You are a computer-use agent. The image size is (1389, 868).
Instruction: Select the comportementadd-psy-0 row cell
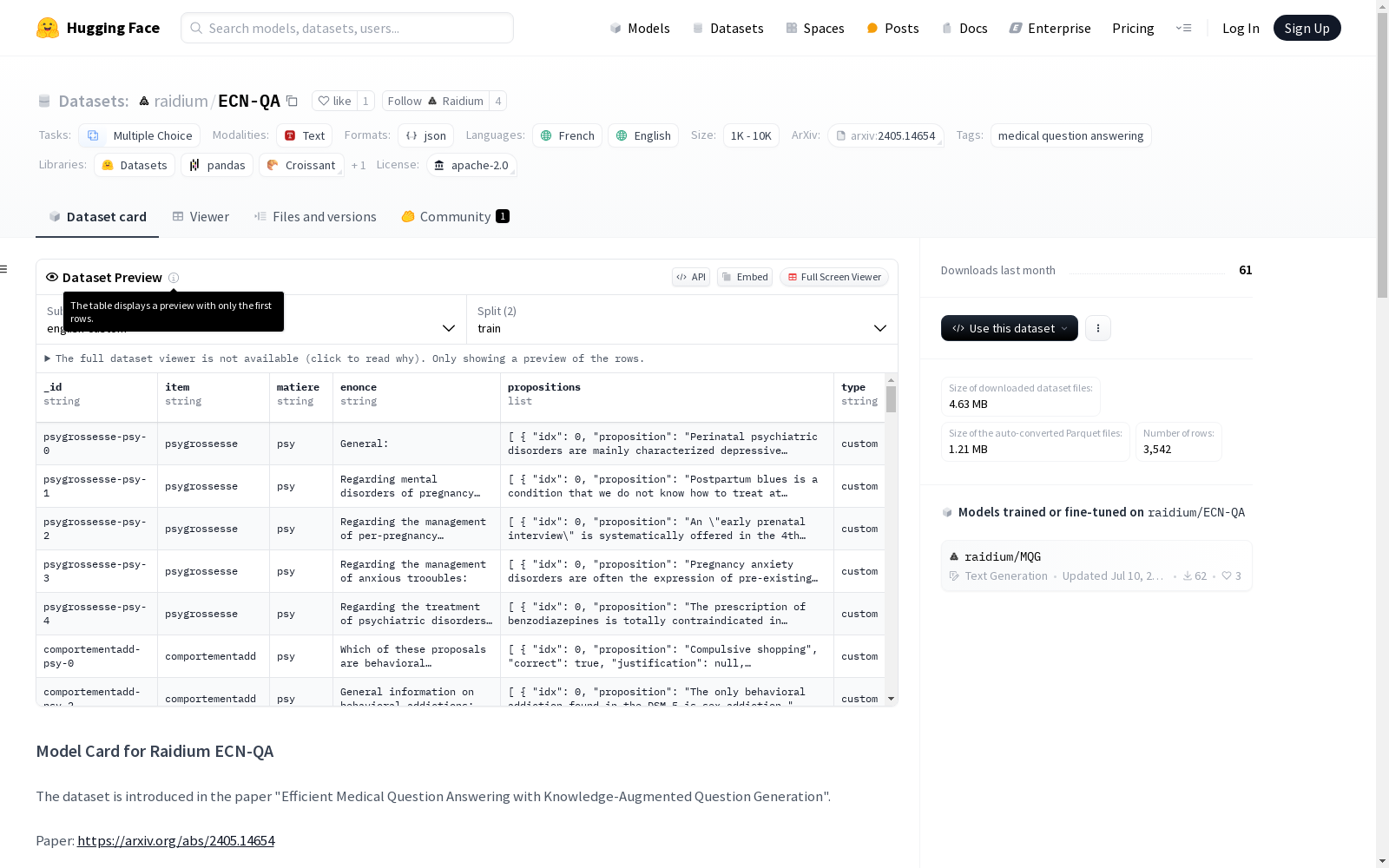tap(96, 656)
